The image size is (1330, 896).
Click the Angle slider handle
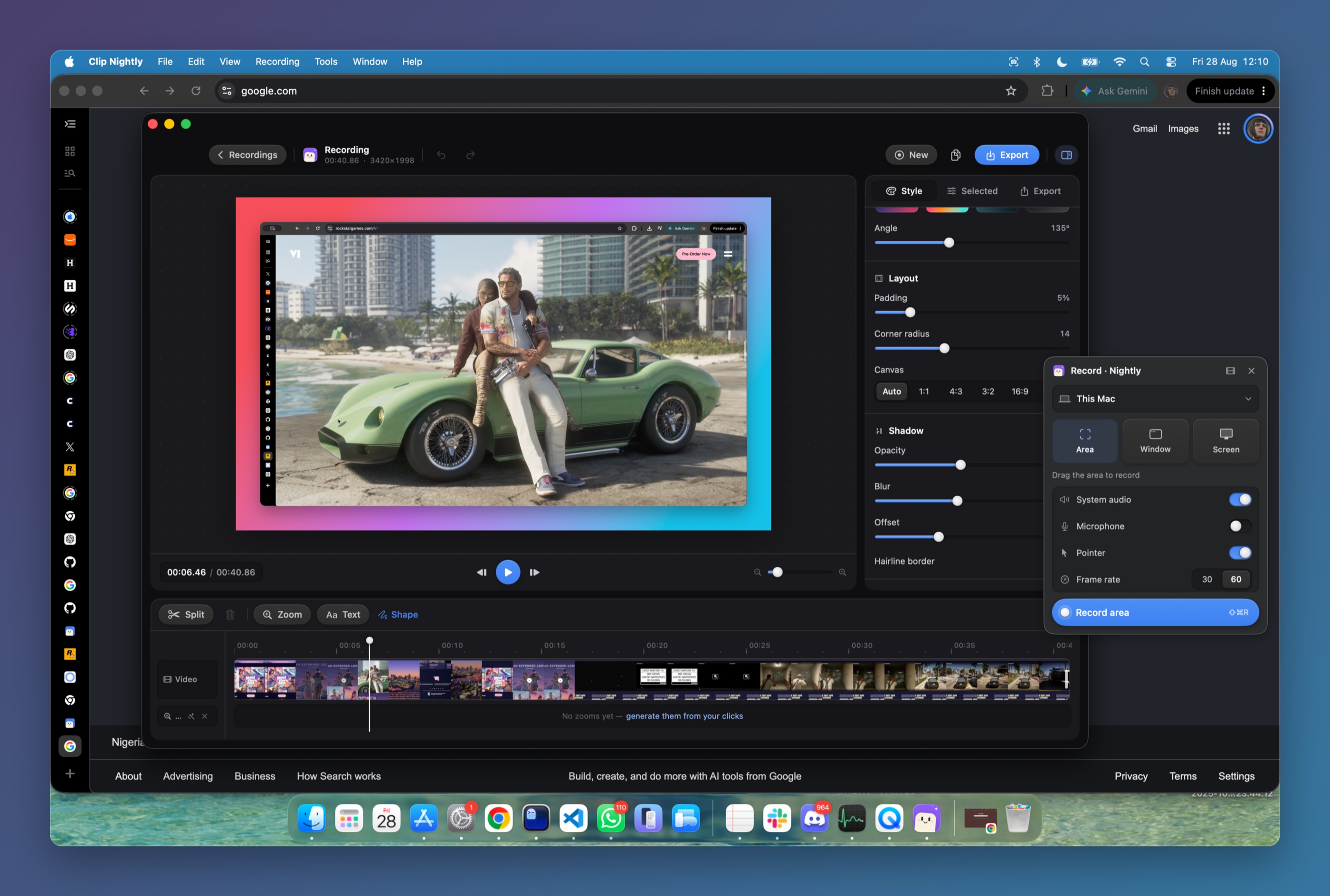(949, 243)
